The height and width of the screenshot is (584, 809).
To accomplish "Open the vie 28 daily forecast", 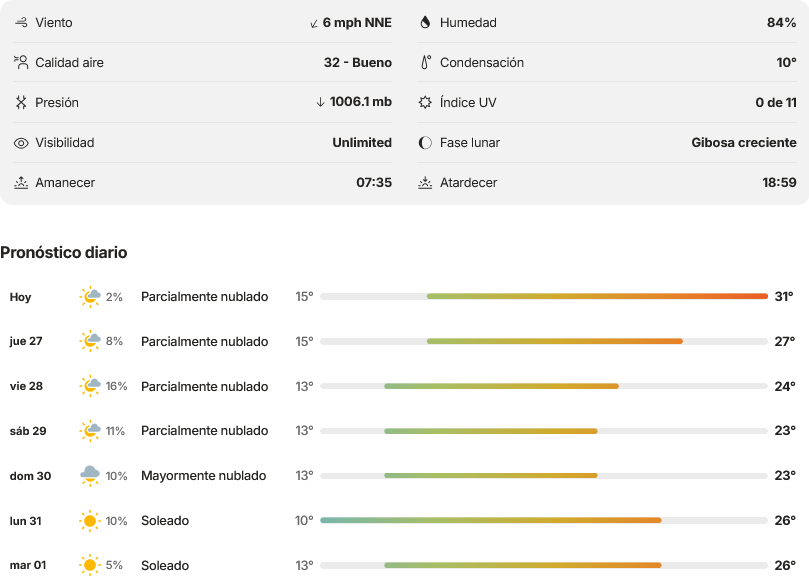I will point(402,386).
